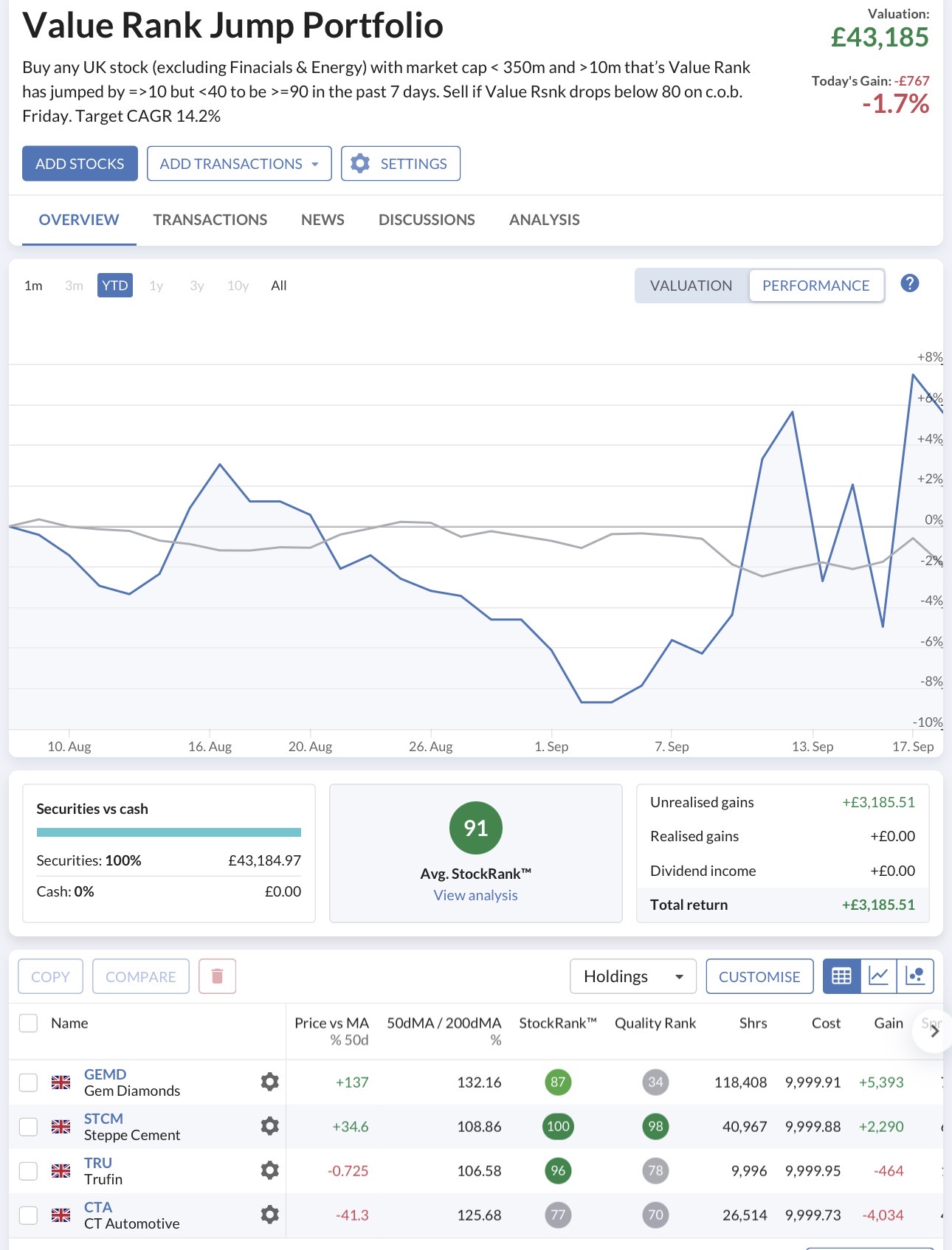952x1250 pixels.
Task: Open the chart help question-mark icon
Action: click(x=910, y=283)
